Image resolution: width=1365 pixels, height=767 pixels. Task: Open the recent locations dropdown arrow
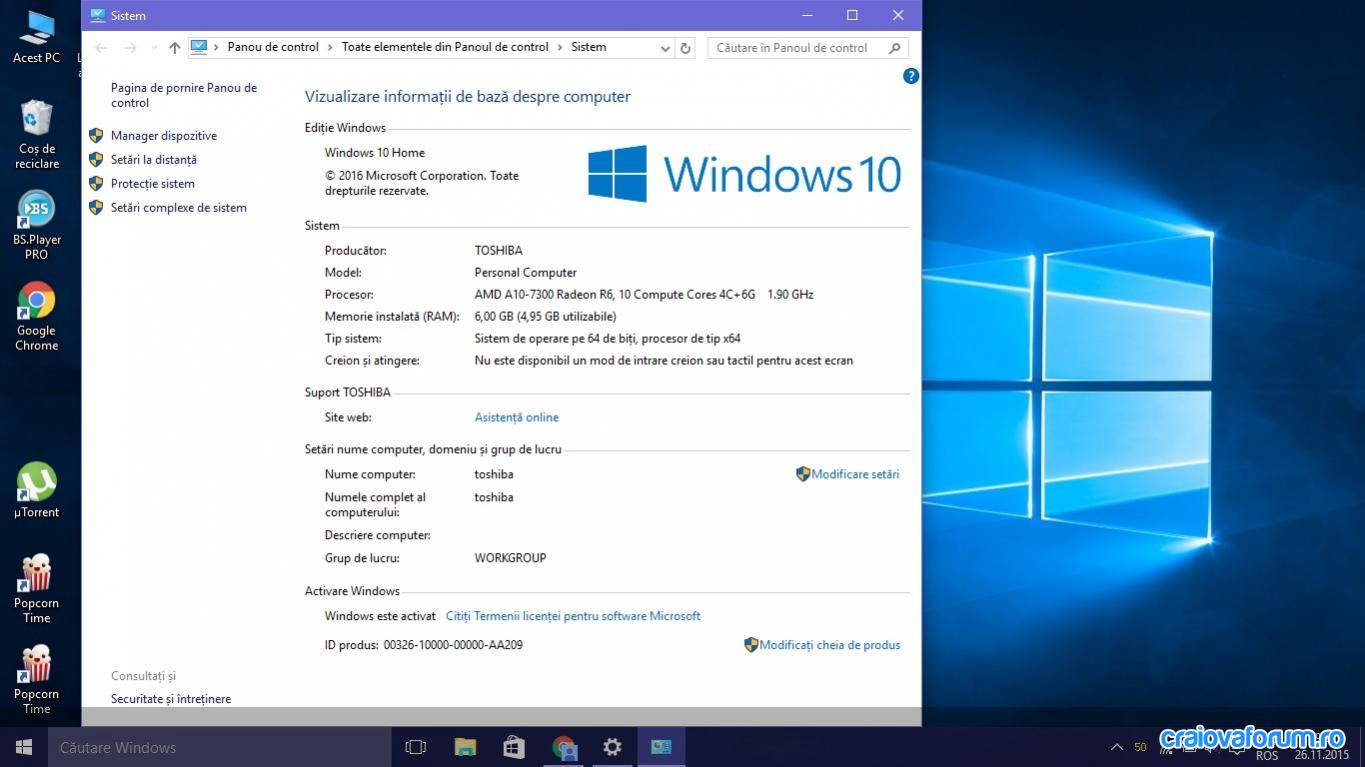coord(153,47)
